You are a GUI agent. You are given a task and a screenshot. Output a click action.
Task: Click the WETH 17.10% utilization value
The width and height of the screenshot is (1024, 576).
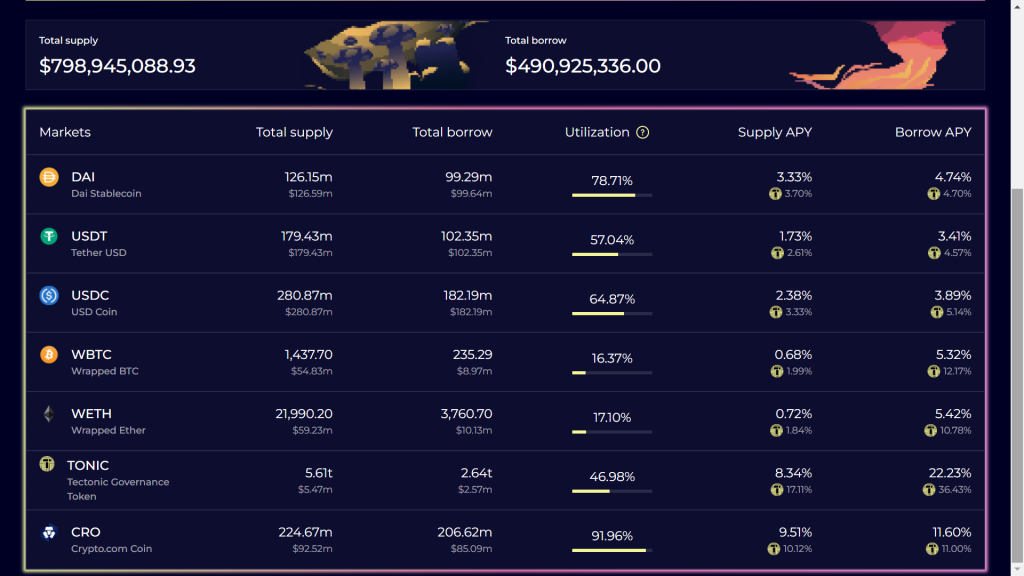click(x=612, y=417)
